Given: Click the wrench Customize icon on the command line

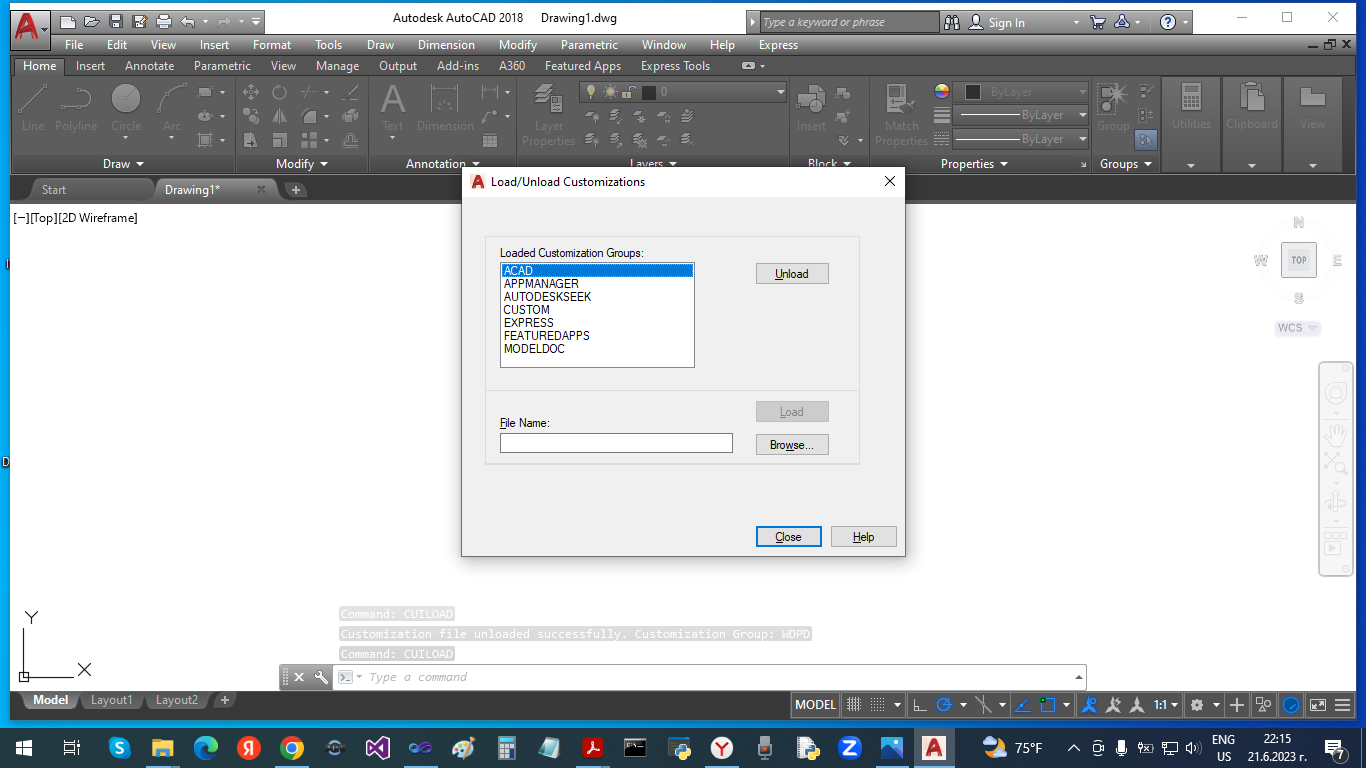Looking at the screenshot, I should [x=321, y=677].
